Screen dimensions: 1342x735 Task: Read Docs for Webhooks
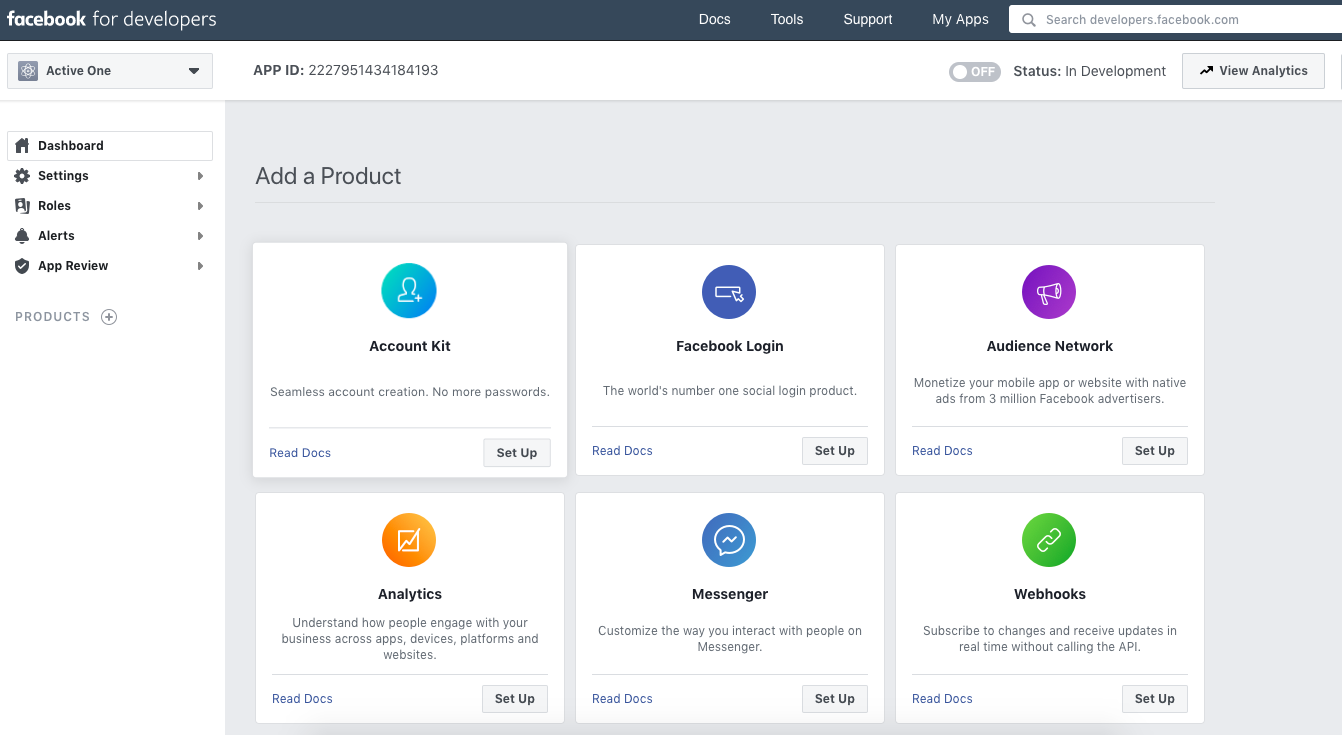942,699
